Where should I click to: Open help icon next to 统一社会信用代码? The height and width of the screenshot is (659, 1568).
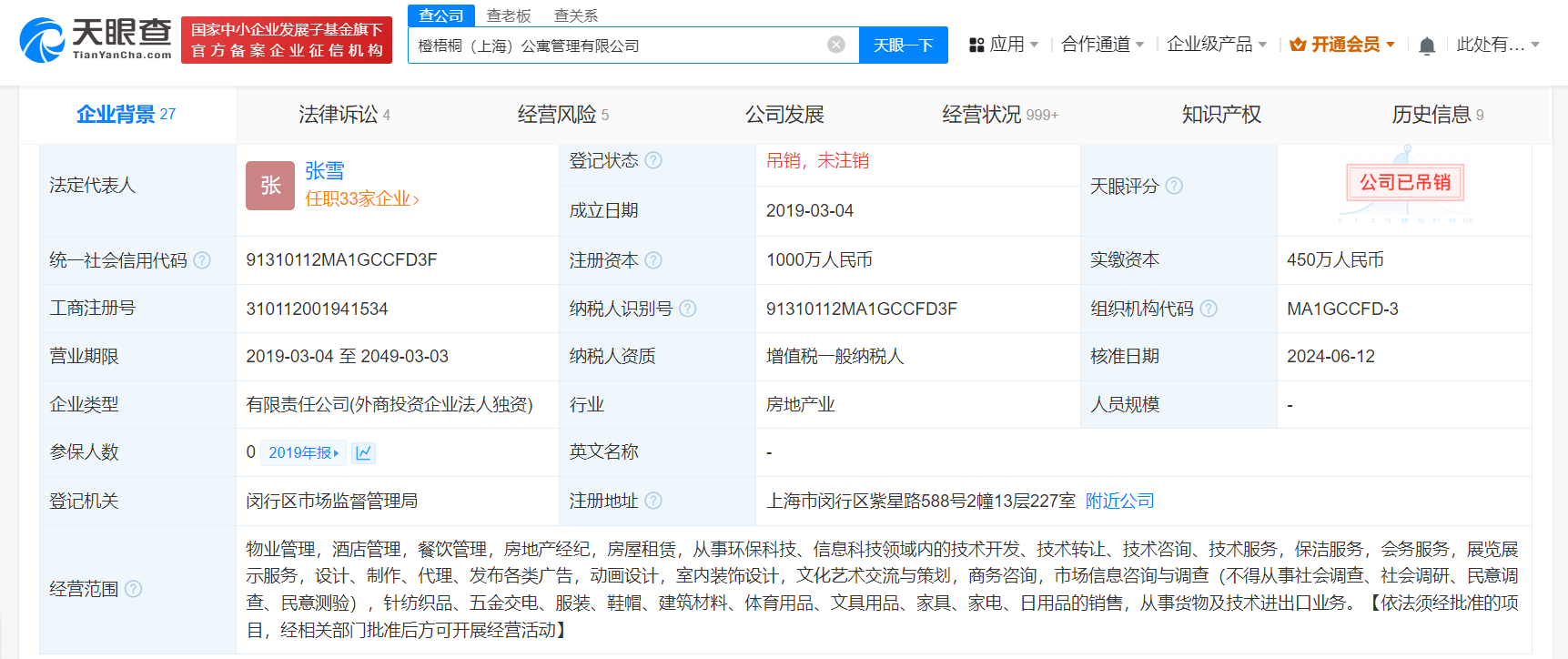click(202, 260)
